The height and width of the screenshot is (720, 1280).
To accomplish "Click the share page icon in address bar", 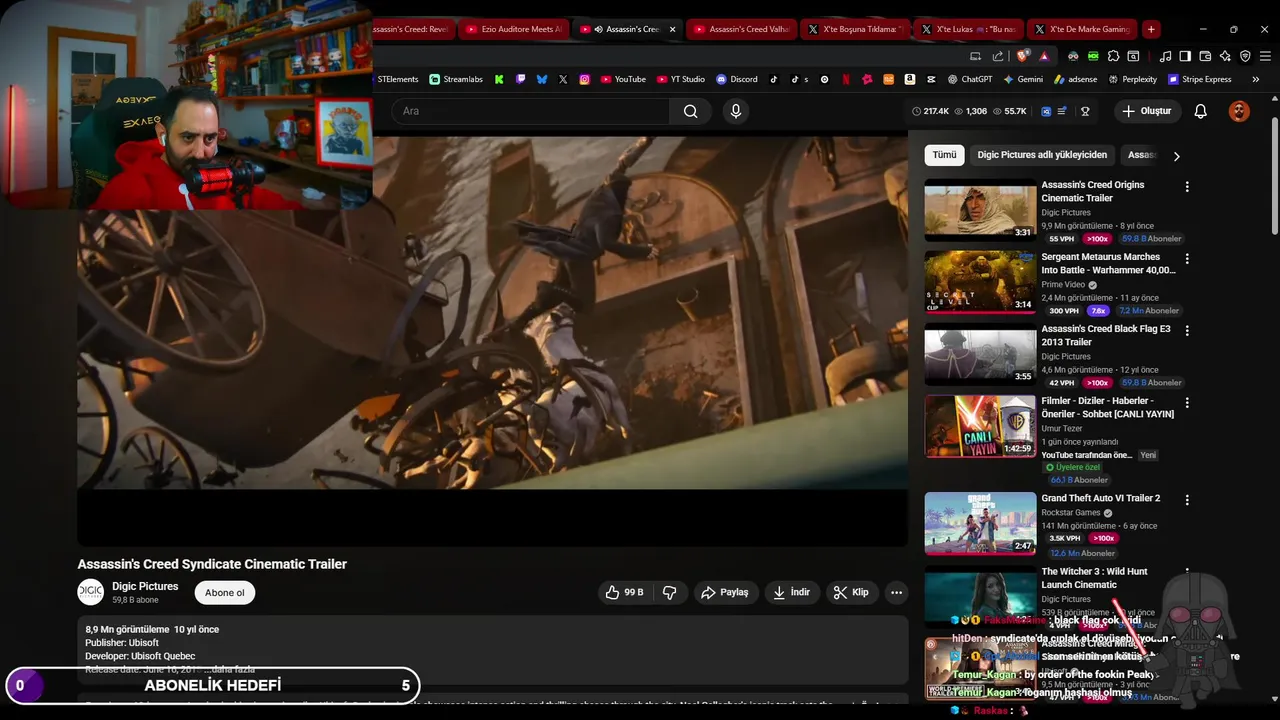I will tap(998, 56).
